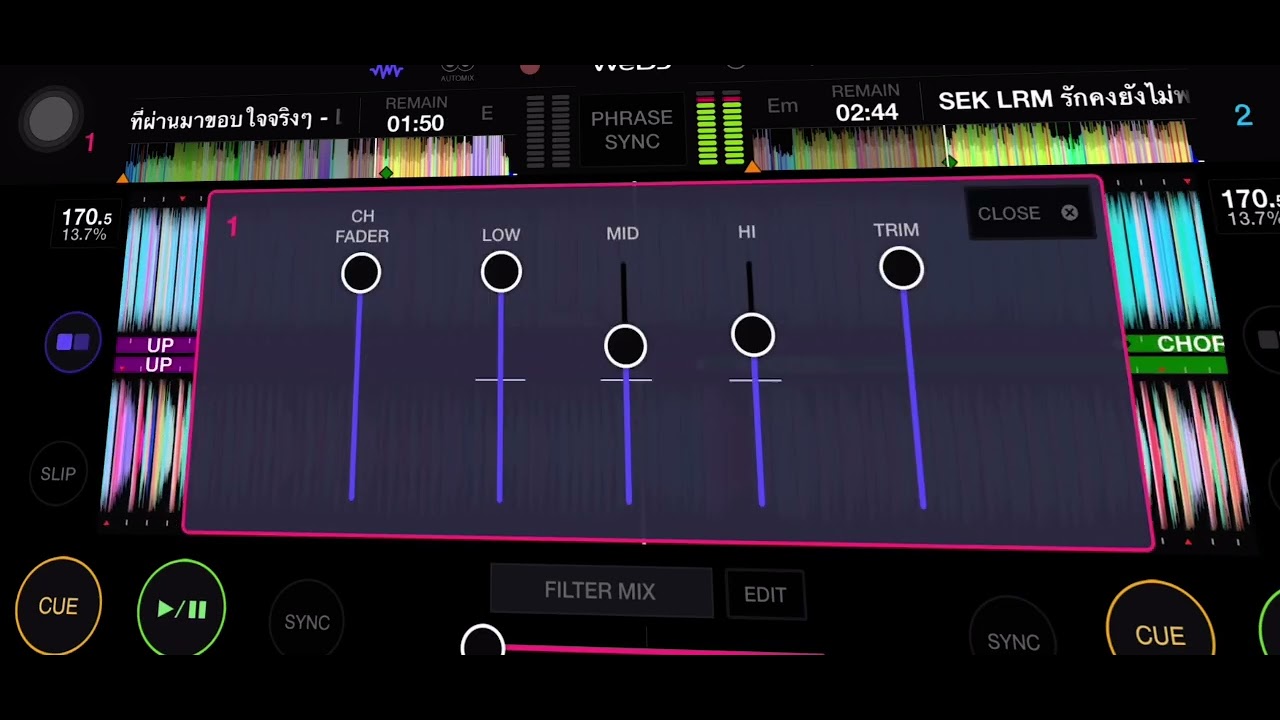Tap the REMAIN 01:50 time display

pyautogui.click(x=416, y=115)
